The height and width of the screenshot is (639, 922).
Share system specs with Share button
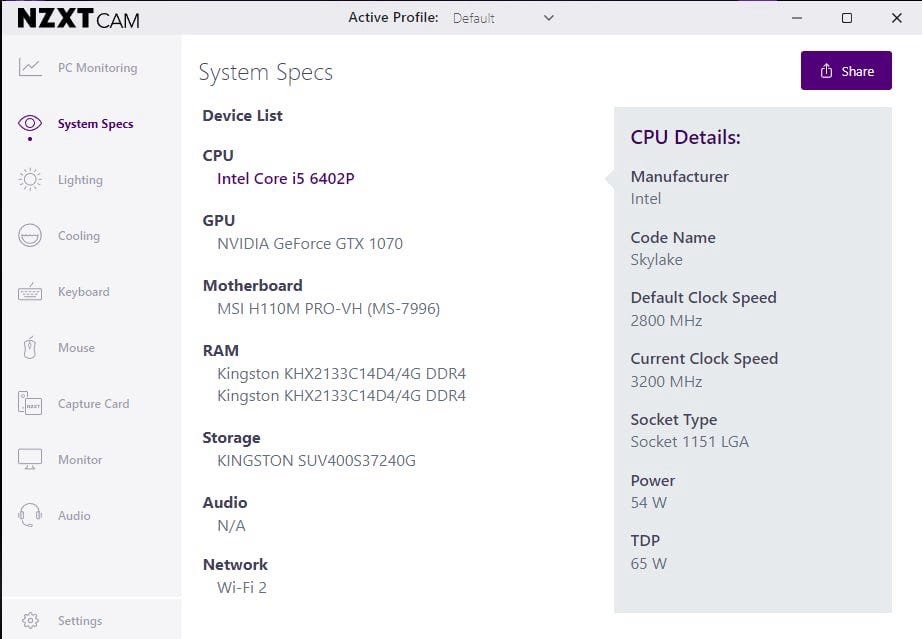click(x=846, y=71)
